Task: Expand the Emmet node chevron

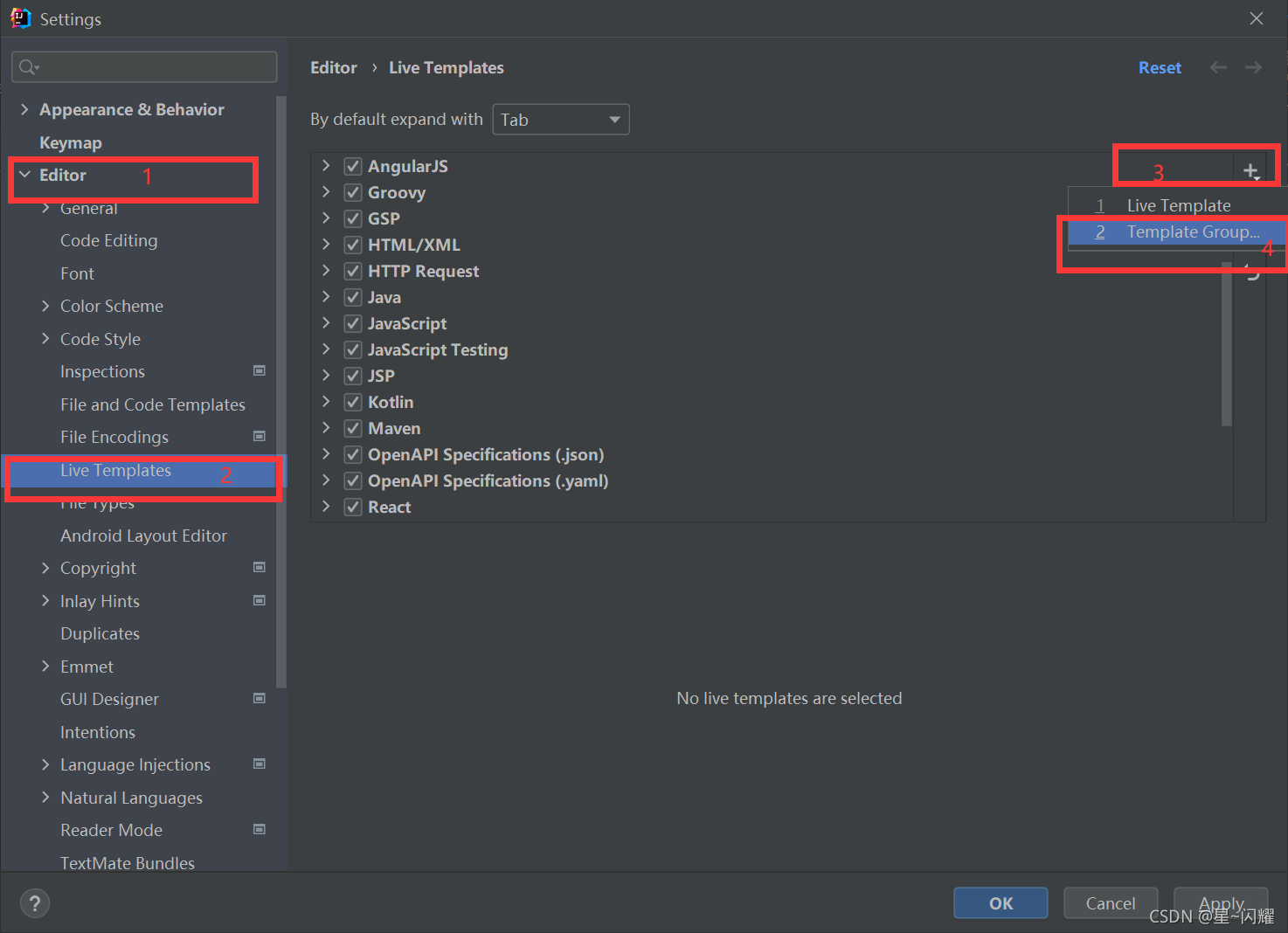Action: click(45, 667)
